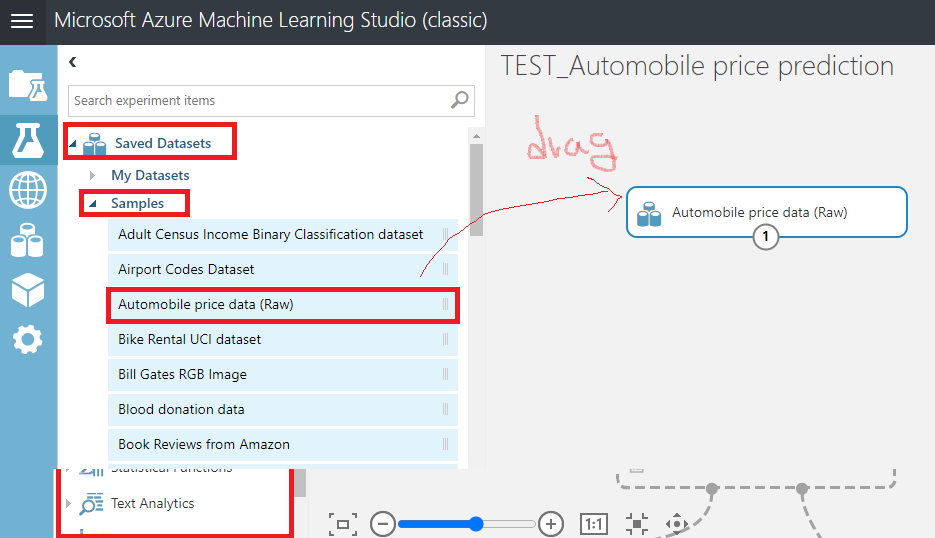Set zoom to actual size 1:1

[x=593, y=524]
